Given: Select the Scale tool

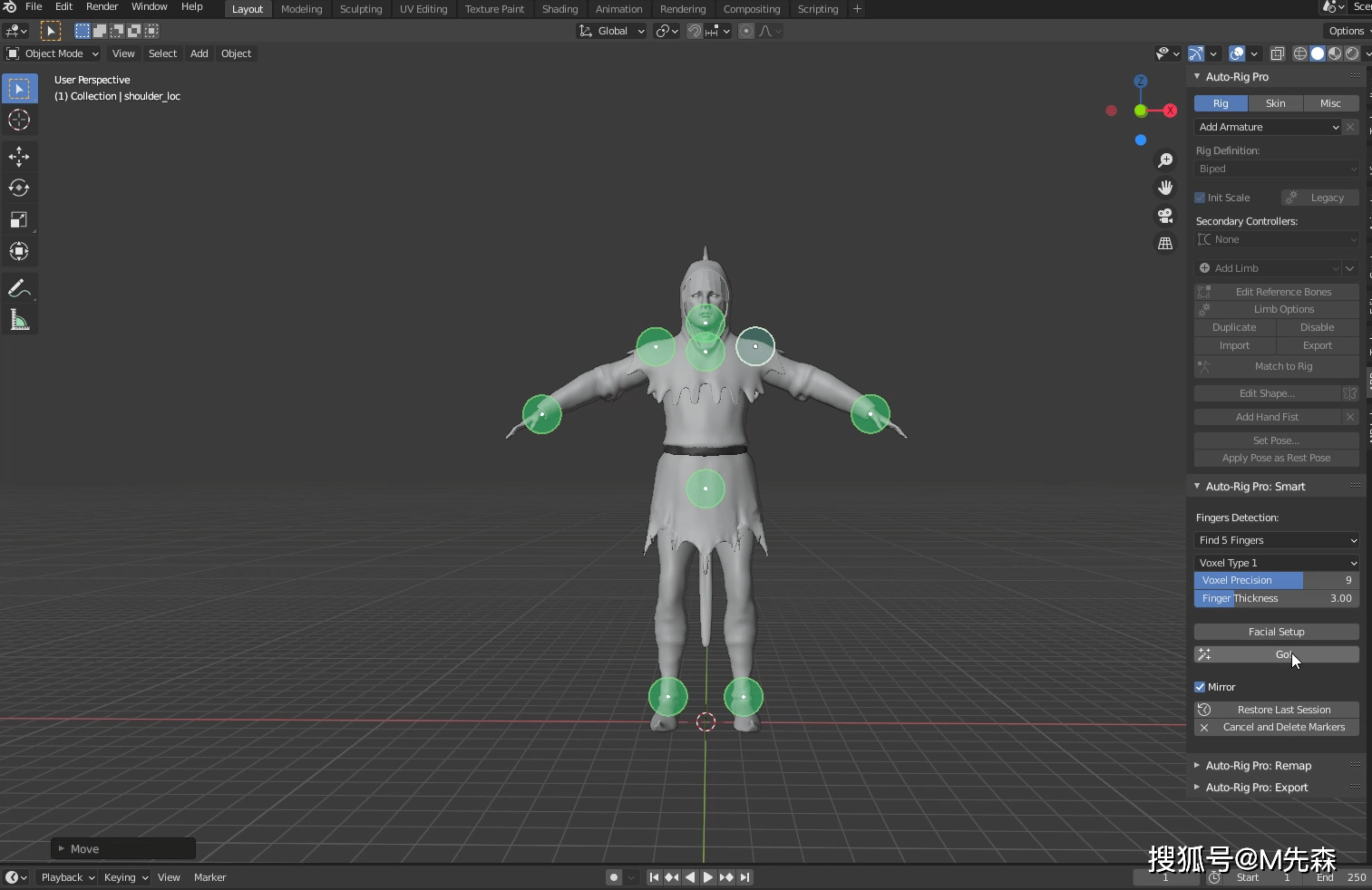Looking at the screenshot, I should pyautogui.click(x=19, y=220).
